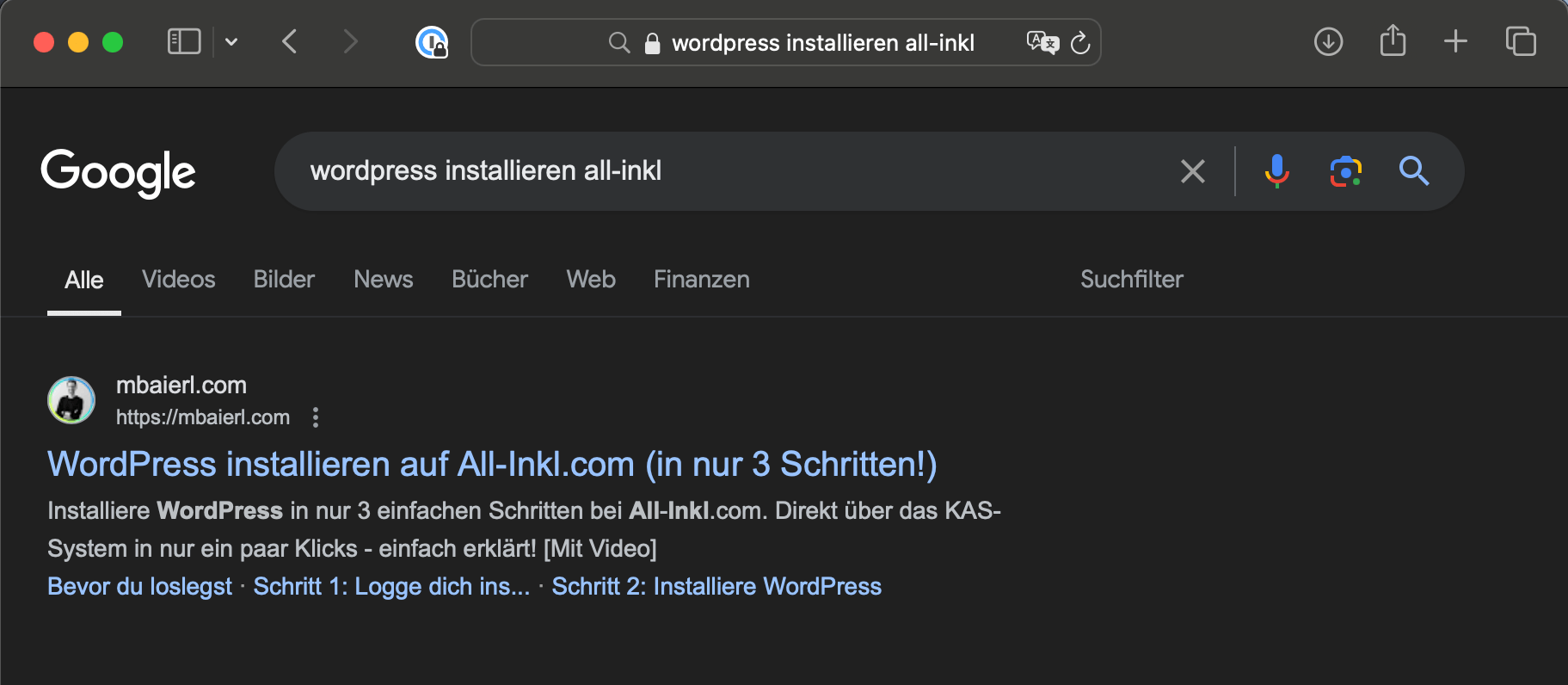
Task: Switch to the Finanzen tab
Action: pyautogui.click(x=702, y=280)
